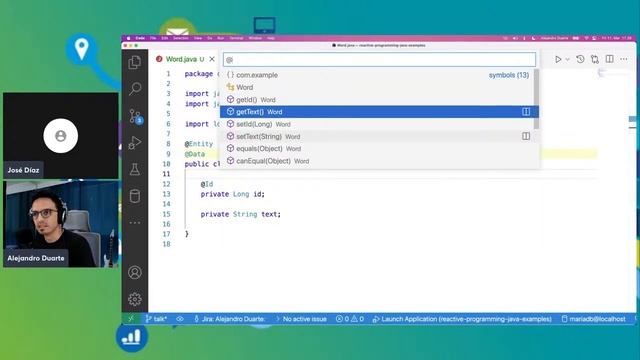This screenshot has width=640, height=360.
Task: Open the Edit menu in menu bar
Action: coord(164,38)
